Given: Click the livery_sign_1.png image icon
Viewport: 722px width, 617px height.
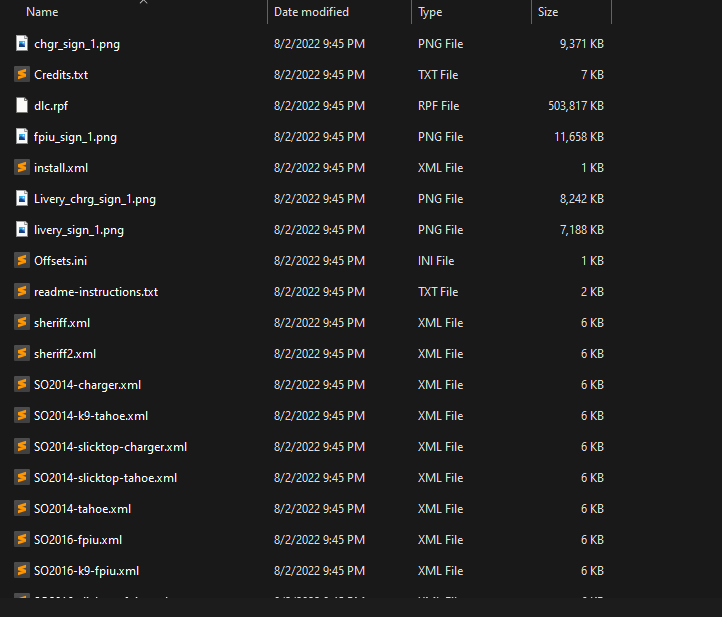Looking at the screenshot, I should point(22,230).
